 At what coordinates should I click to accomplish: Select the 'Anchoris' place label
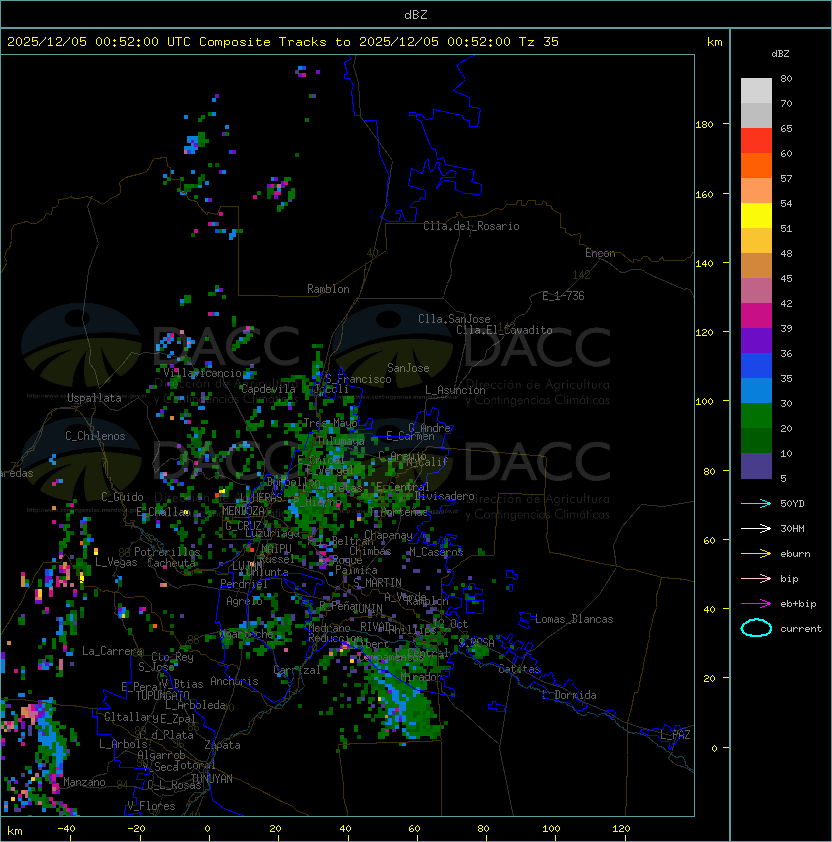point(234,681)
